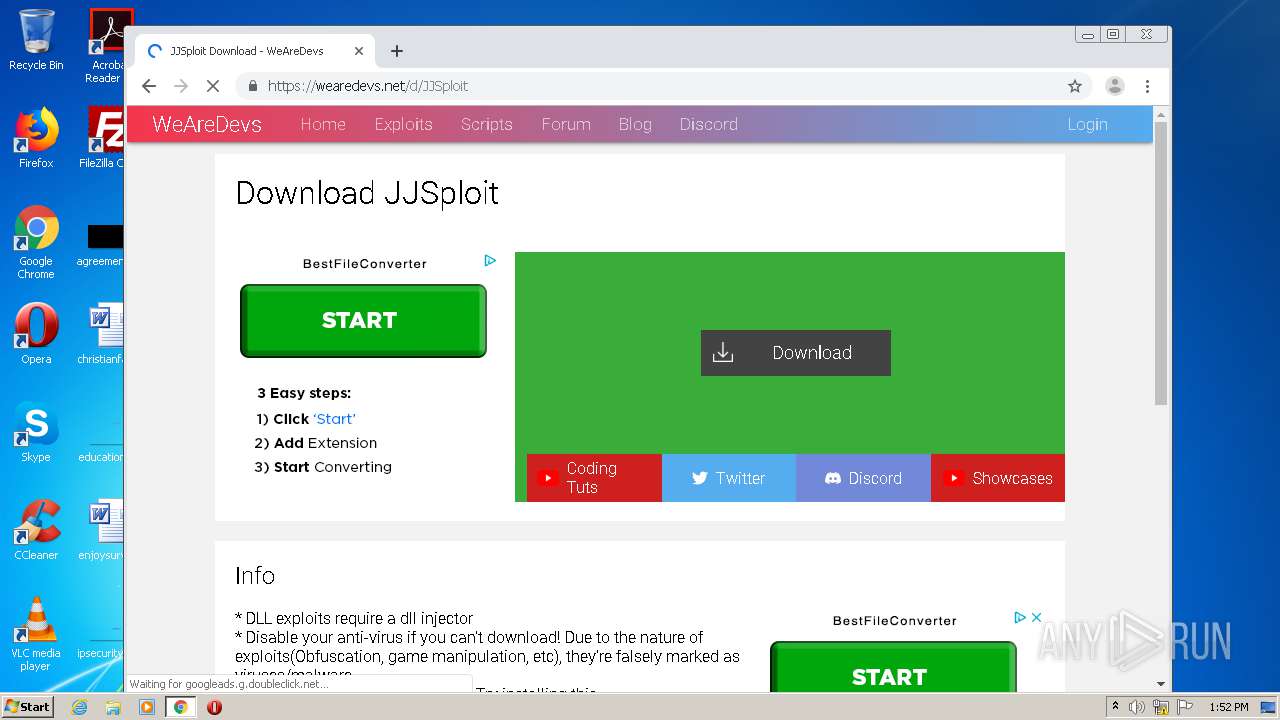Click the WeAreDevs logo
Screen dimensions: 1280x720
click(207, 124)
